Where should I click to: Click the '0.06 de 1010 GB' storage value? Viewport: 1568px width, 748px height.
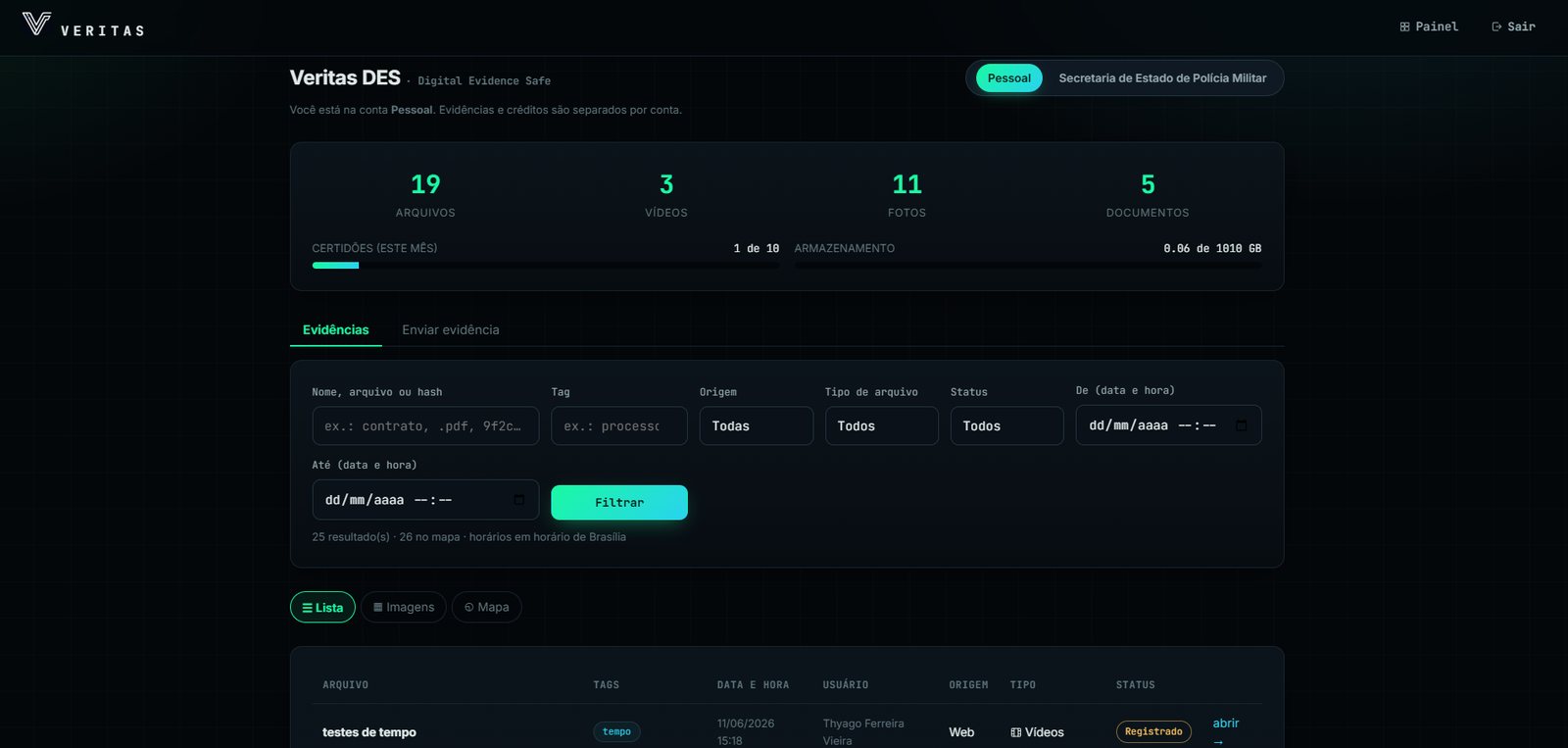[x=1212, y=249]
